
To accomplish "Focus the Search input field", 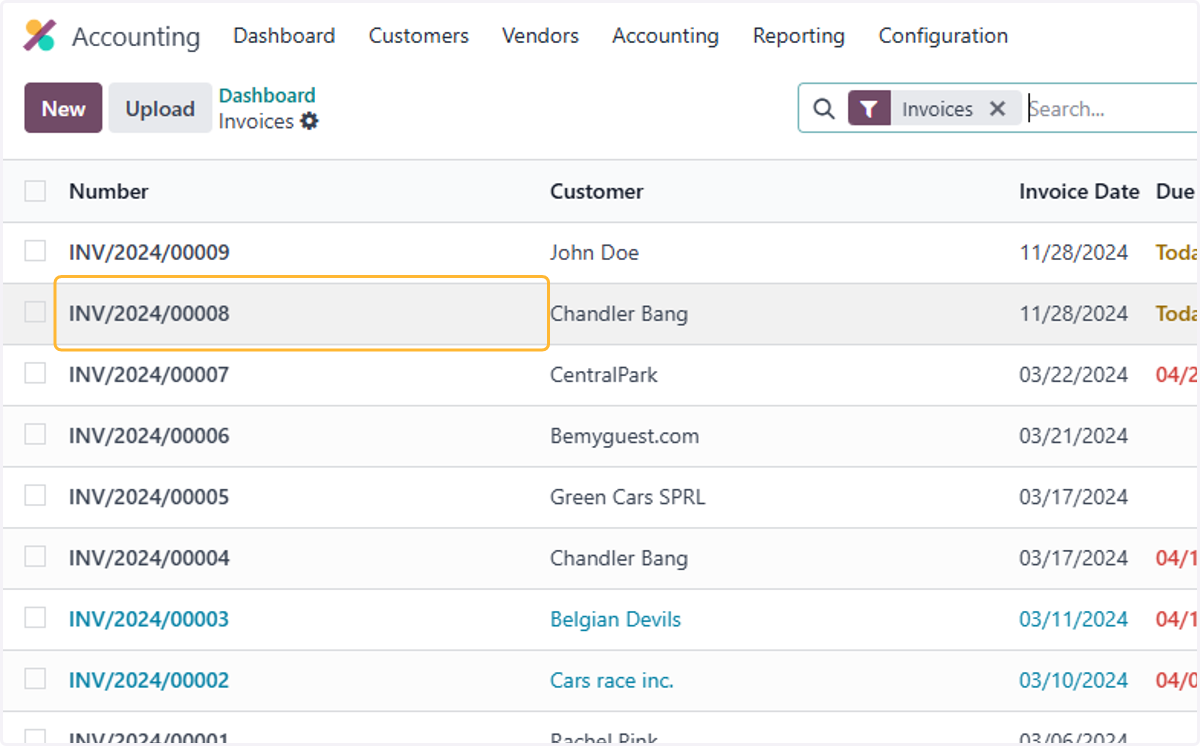I will click(x=1112, y=109).
